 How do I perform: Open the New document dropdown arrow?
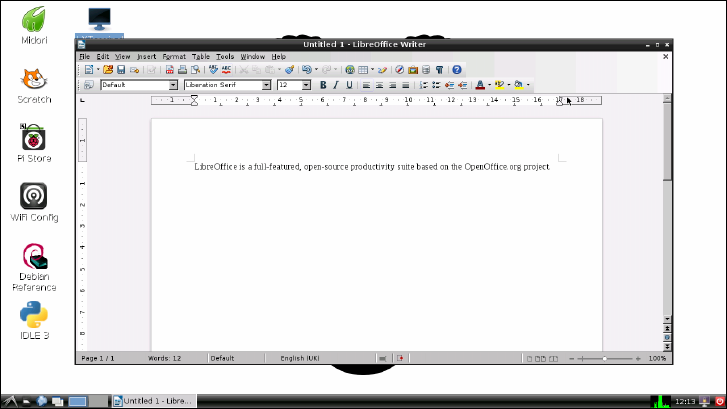[98, 70]
